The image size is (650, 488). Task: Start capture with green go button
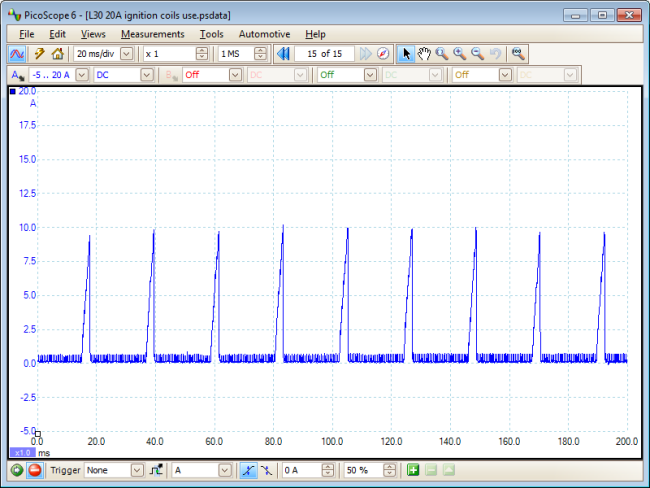click(17, 470)
